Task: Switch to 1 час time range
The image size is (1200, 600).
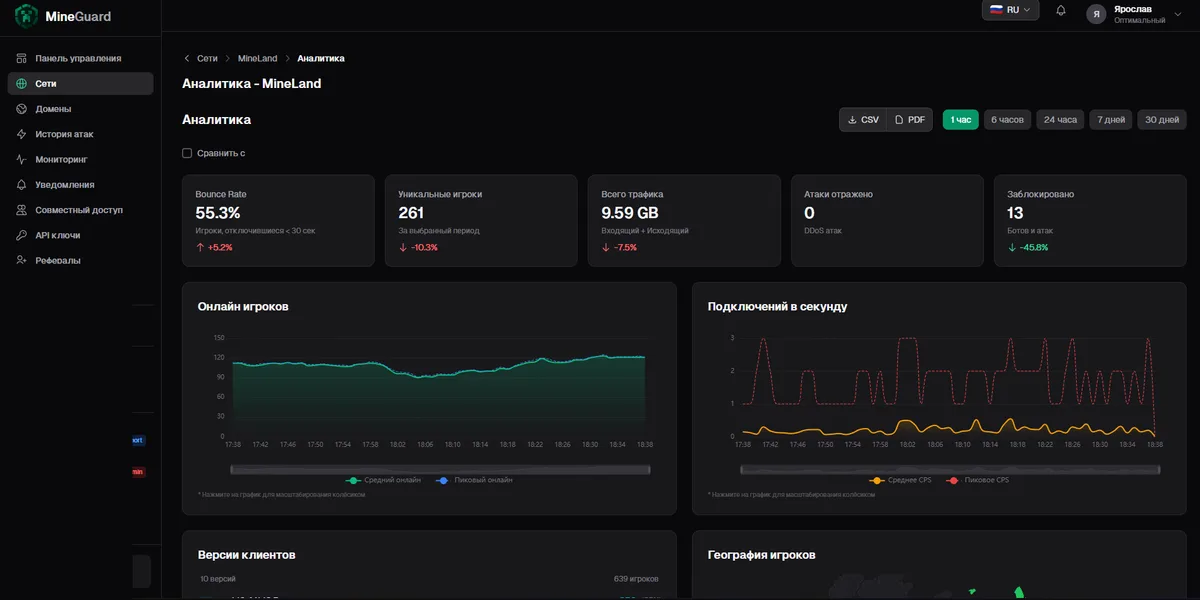Action: (960, 120)
